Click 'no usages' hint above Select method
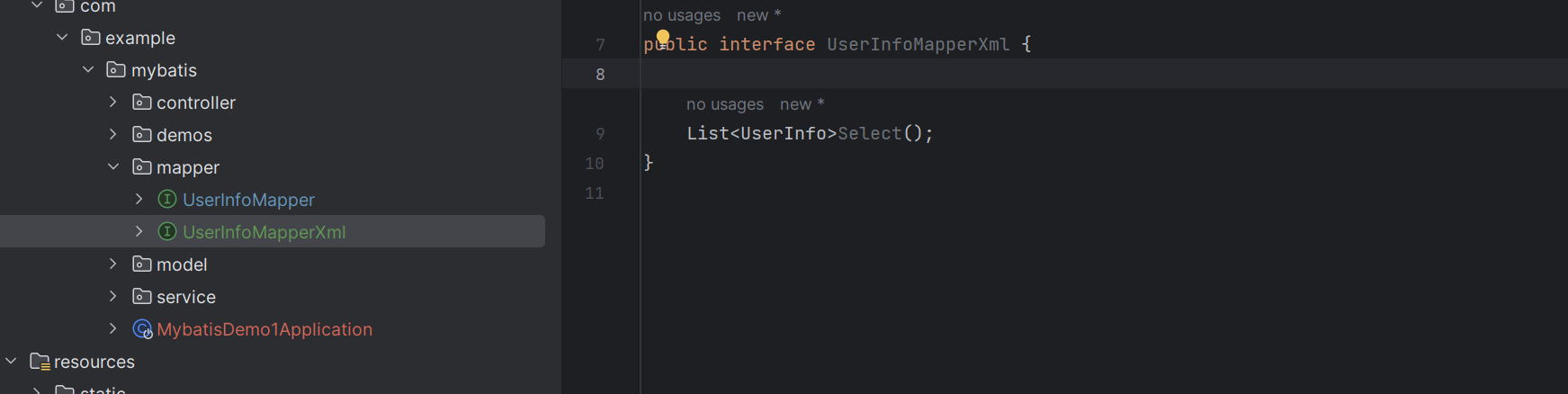This screenshot has width=1568, height=394. pos(725,104)
